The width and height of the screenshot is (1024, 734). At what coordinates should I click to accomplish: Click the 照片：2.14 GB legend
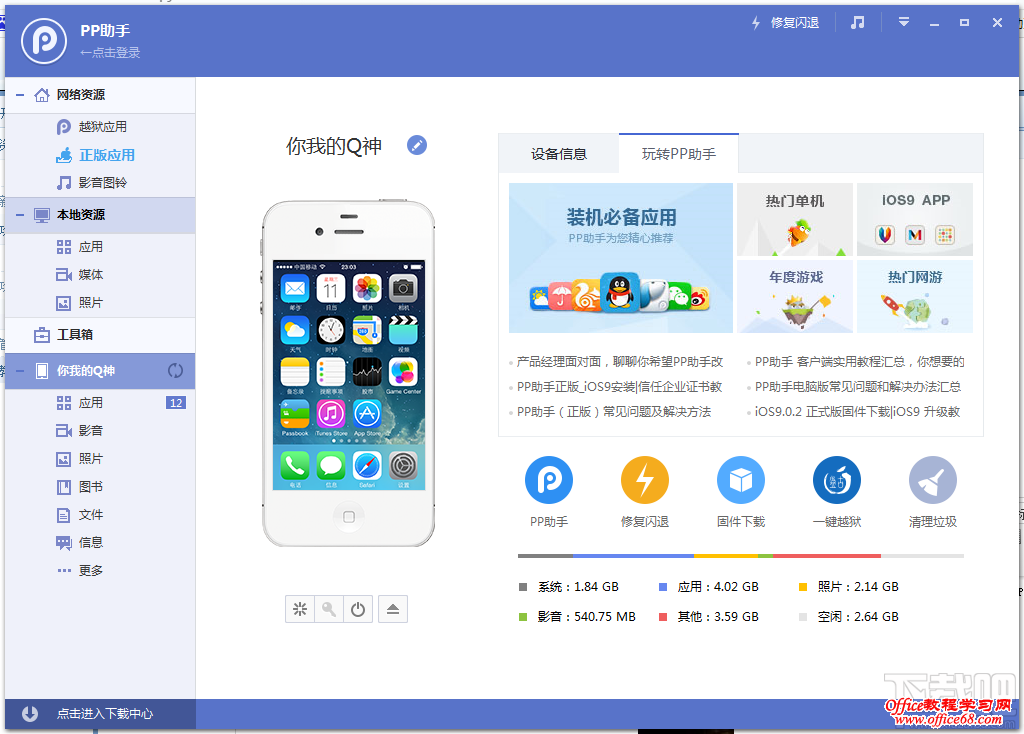pyautogui.click(x=849, y=587)
